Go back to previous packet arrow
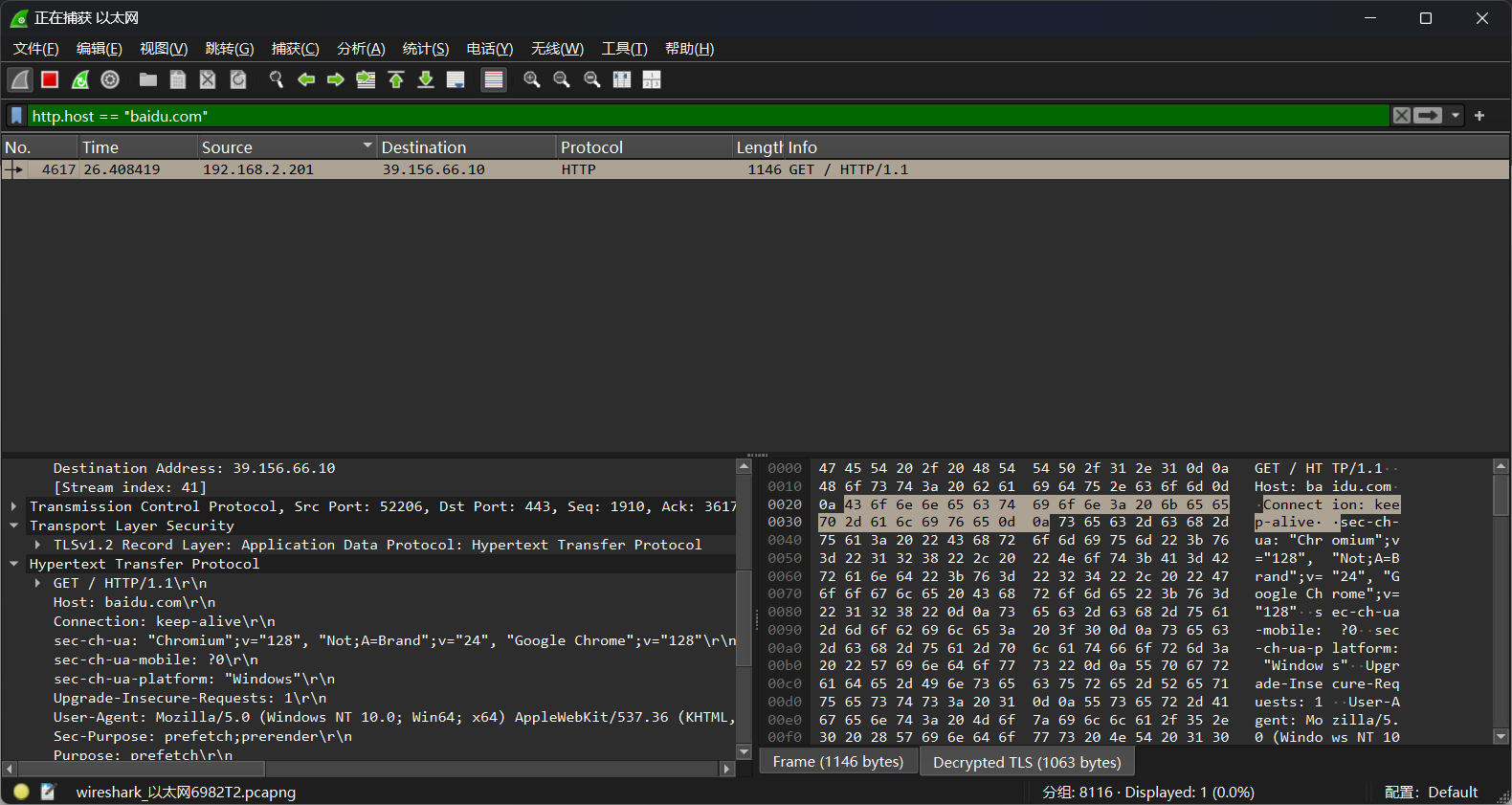The width and height of the screenshot is (1512, 805). click(x=306, y=79)
